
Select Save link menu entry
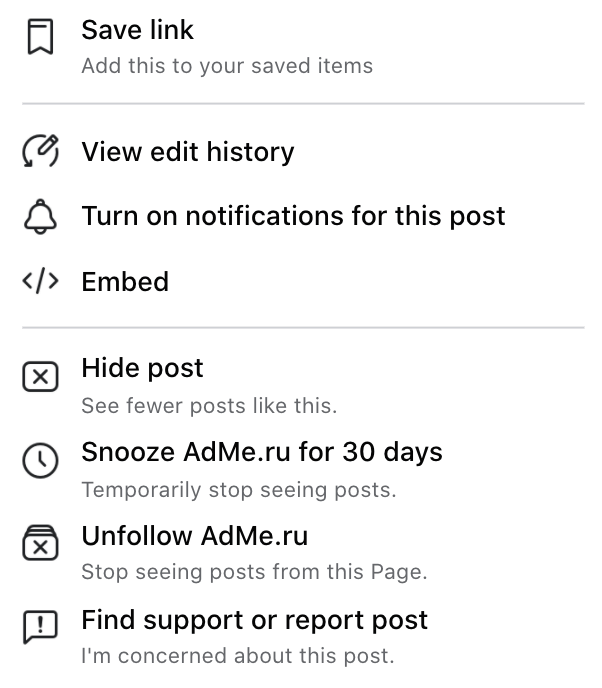point(303,48)
